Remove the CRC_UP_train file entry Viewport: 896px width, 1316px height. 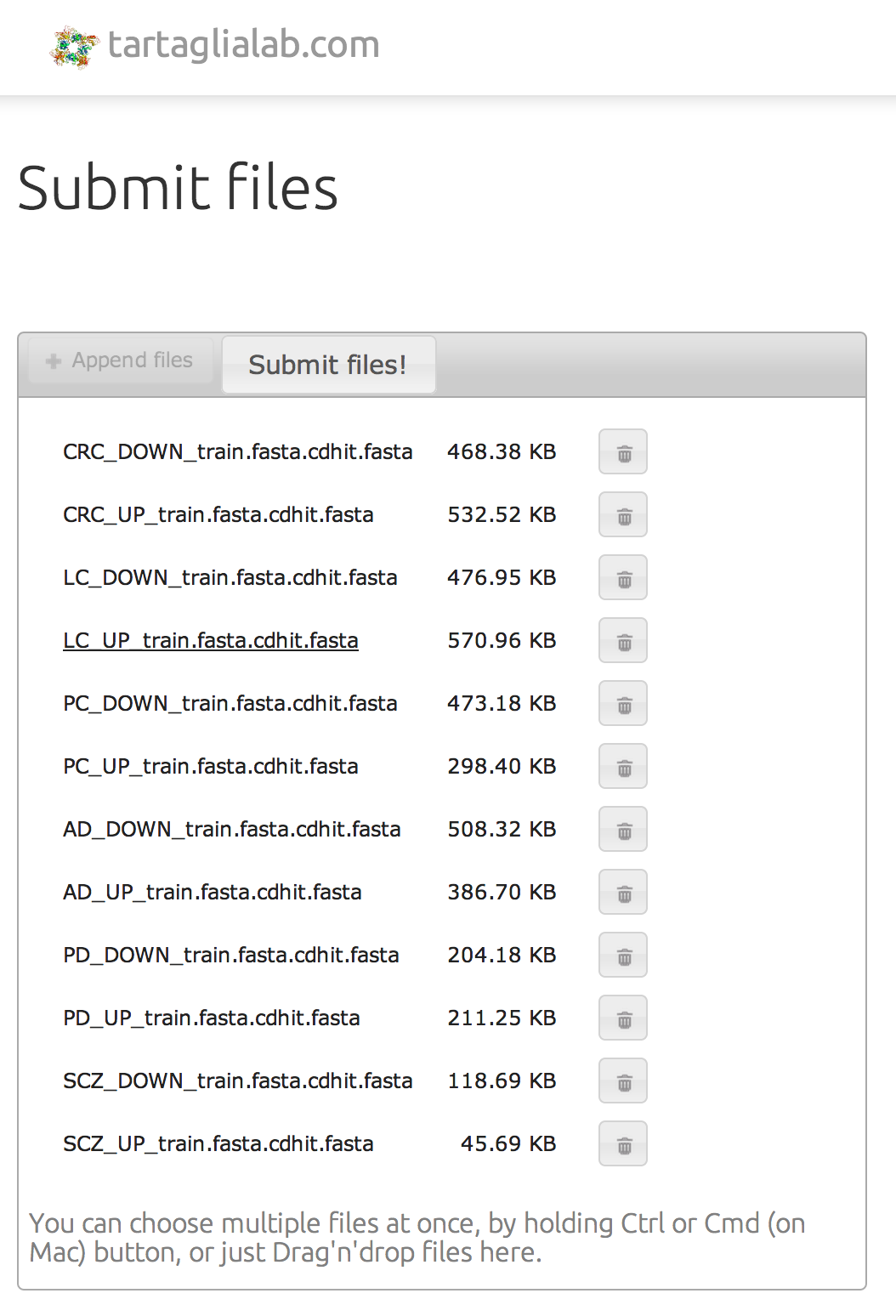pos(622,514)
